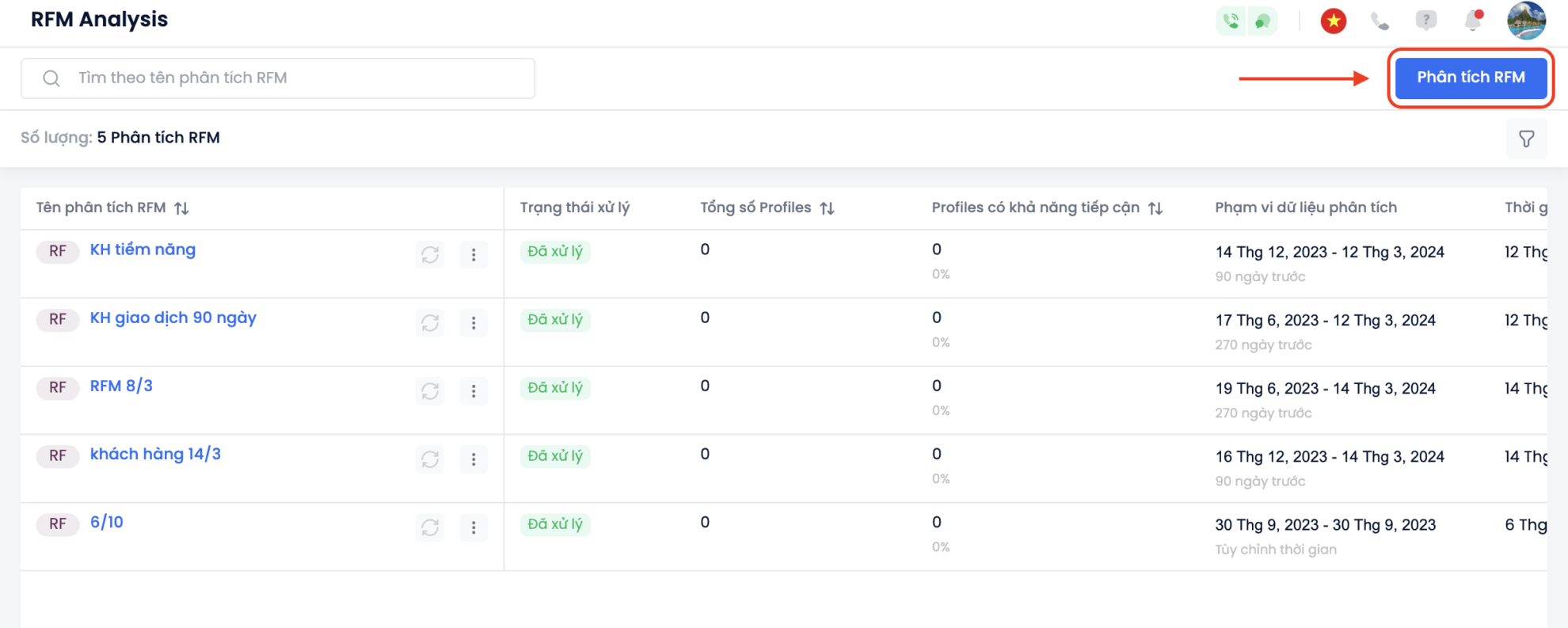The width and height of the screenshot is (1568, 628).
Task: Open the 6/10 analysis link
Action: point(106,522)
